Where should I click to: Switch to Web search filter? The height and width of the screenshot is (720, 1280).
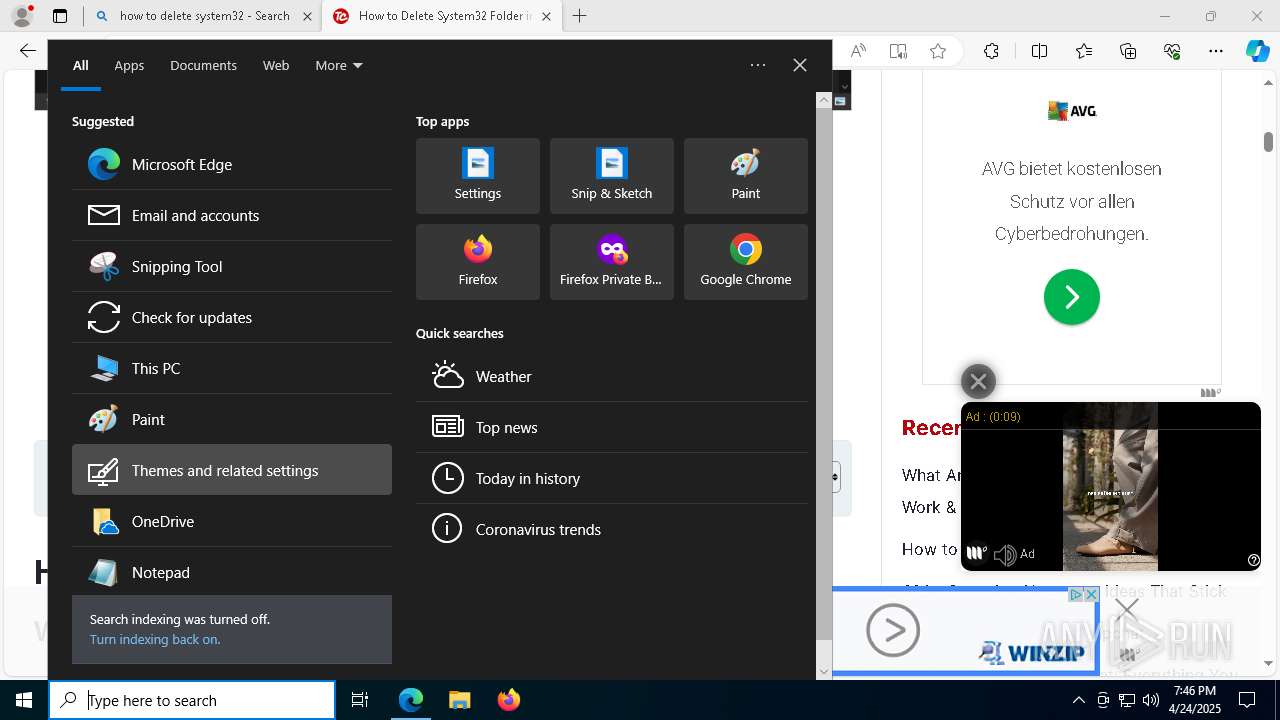coord(276,65)
